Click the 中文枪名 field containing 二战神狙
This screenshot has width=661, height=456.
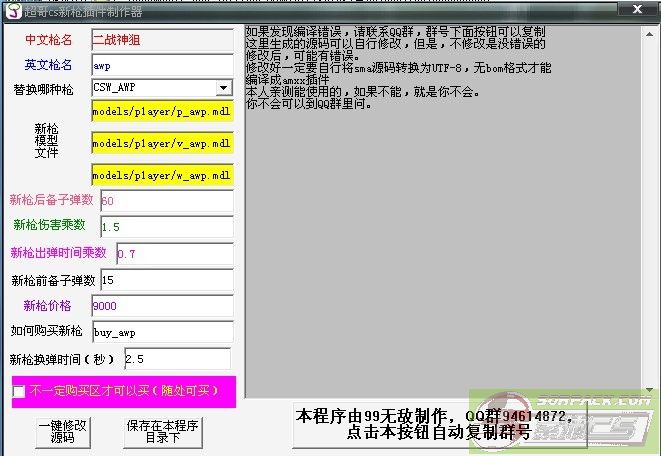tap(161, 41)
